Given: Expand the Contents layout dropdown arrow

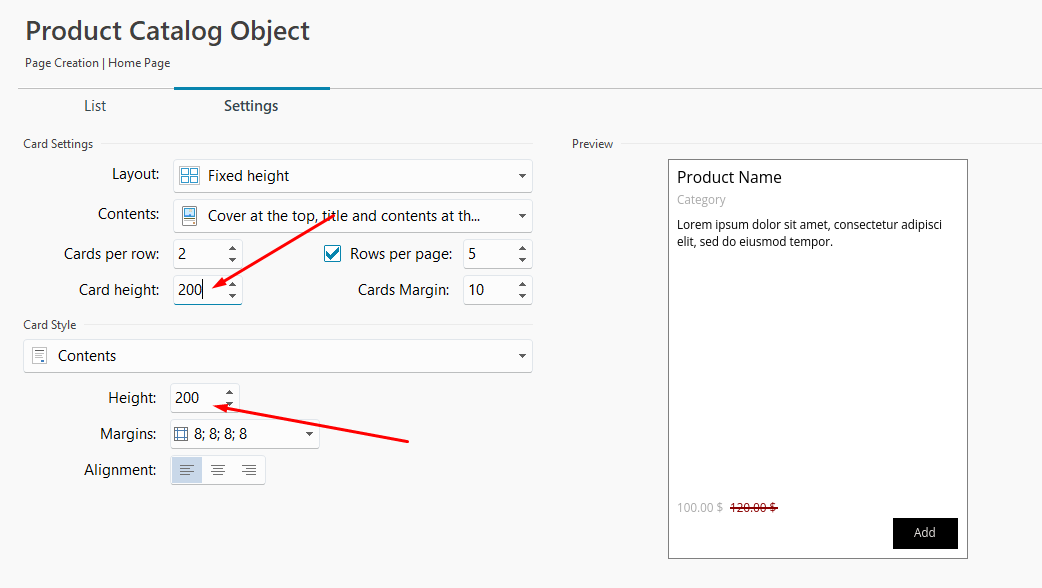Looking at the screenshot, I should pos(522,216).
